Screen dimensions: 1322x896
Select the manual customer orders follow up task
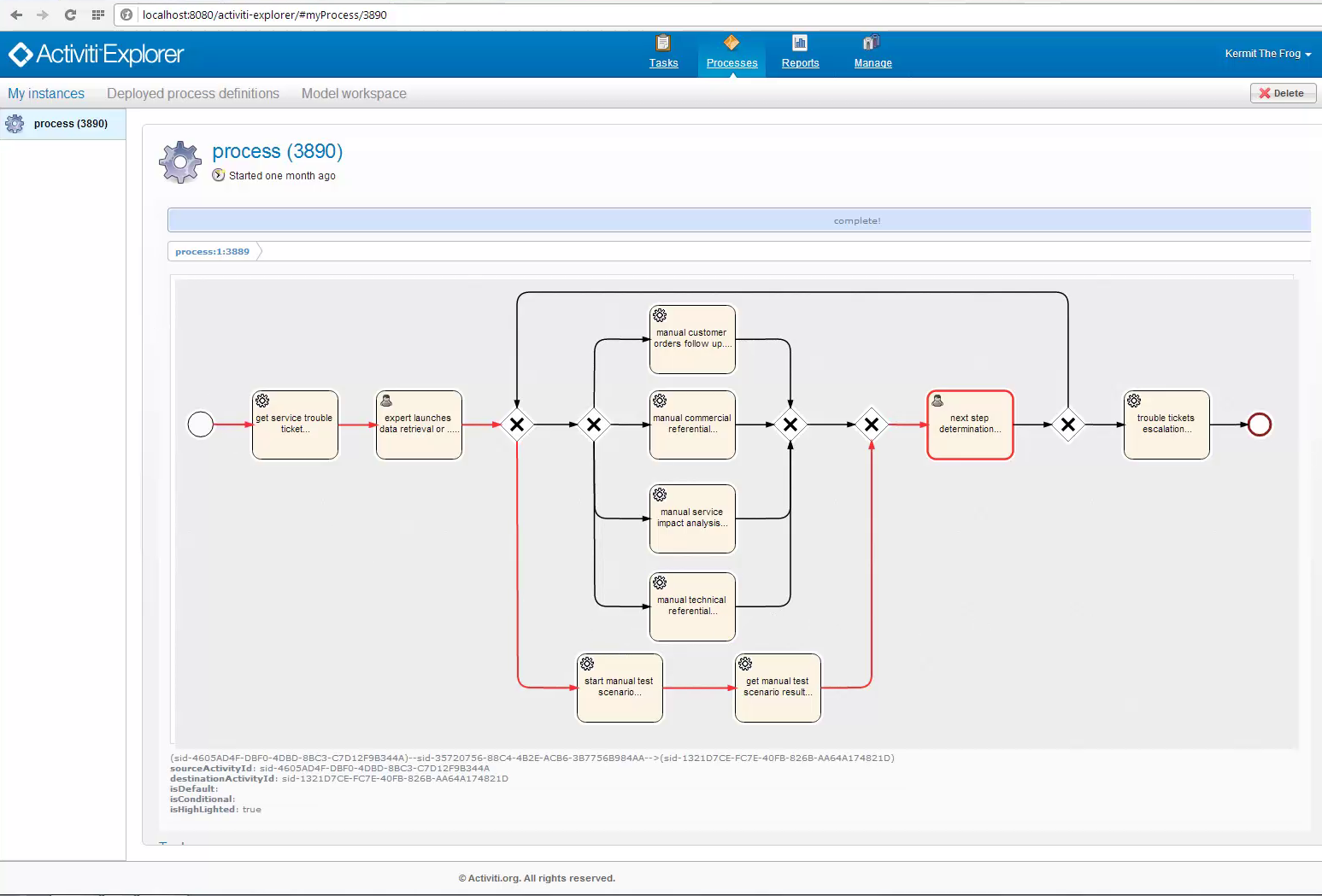point(692,339)
